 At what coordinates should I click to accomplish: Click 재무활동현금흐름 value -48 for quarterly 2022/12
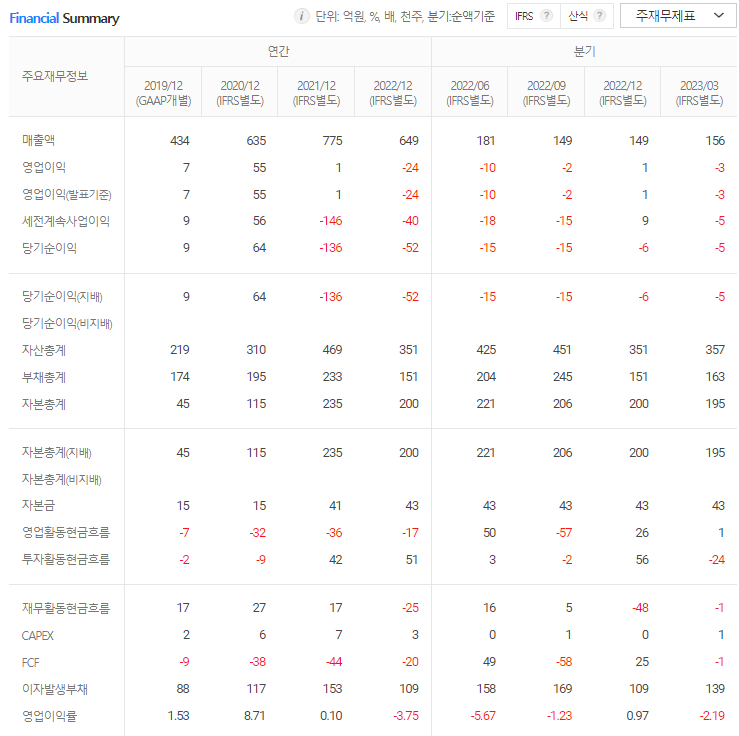(640, 607)
